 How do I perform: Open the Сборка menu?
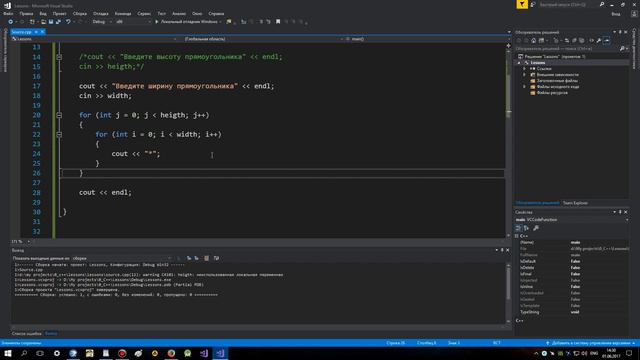[x=80, y=13]
